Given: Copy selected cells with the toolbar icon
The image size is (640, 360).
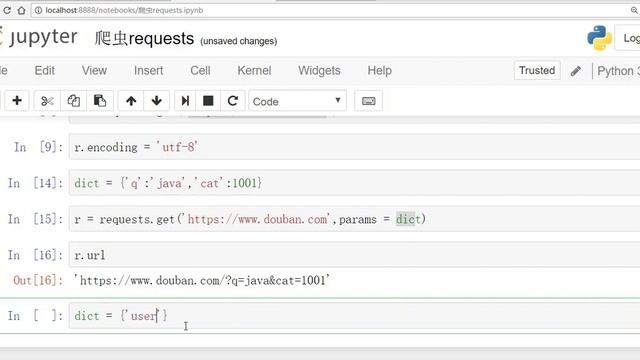Looking at the screenshot, I should click(73, 101).
